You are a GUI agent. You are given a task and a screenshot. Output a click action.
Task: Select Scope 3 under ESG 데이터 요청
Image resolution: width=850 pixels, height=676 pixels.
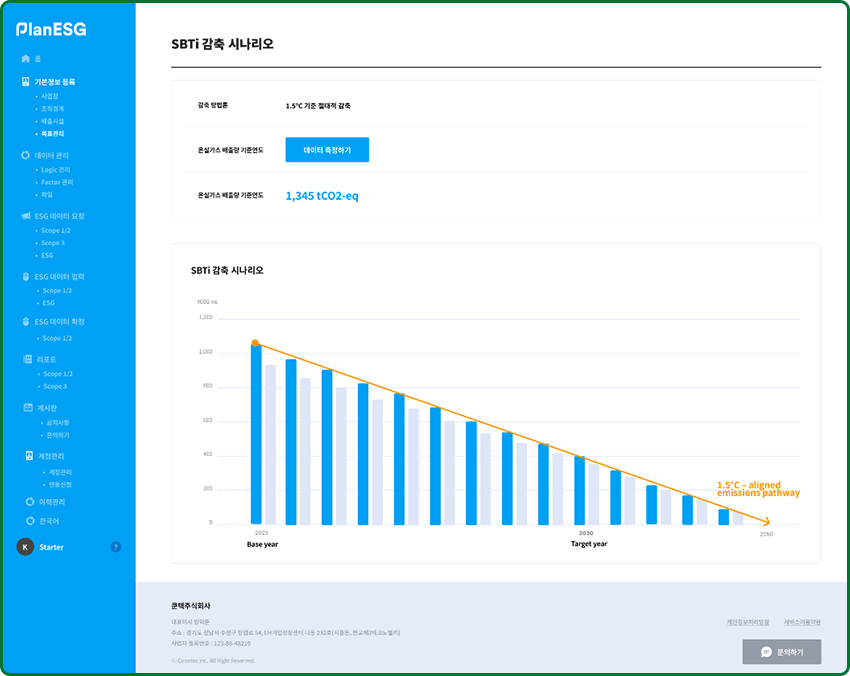click(53, 243)
